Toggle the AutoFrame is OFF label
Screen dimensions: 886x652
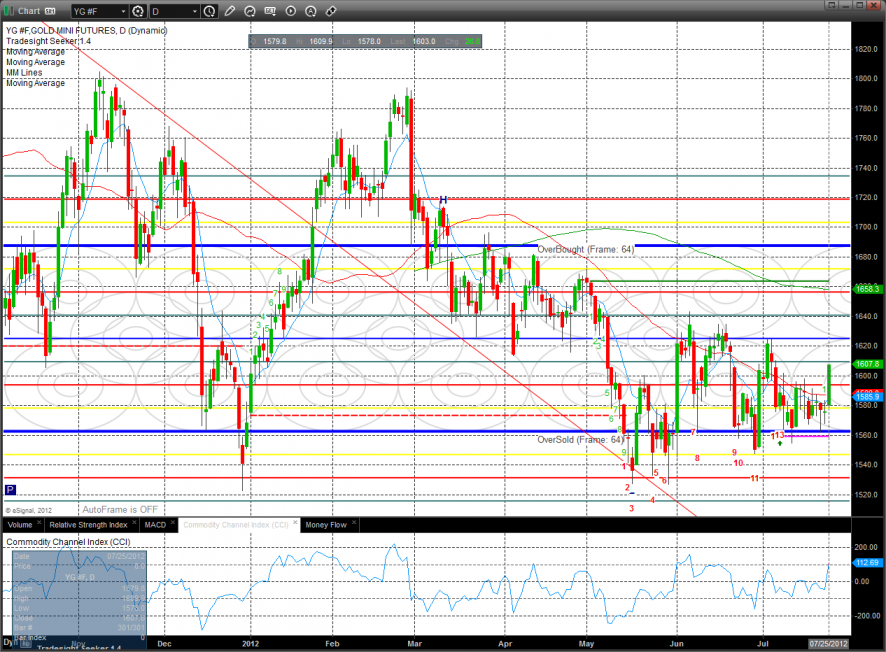121,509
